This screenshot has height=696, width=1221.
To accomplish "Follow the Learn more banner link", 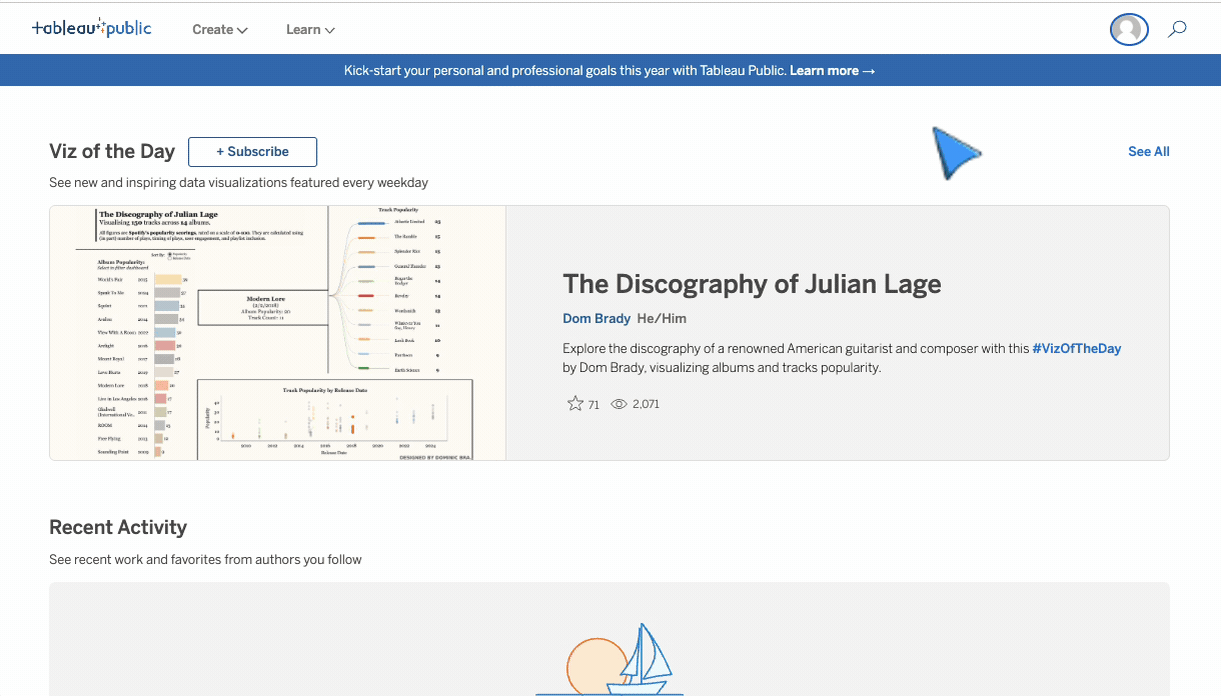I will pyautogui.click(x=832, y=71).
